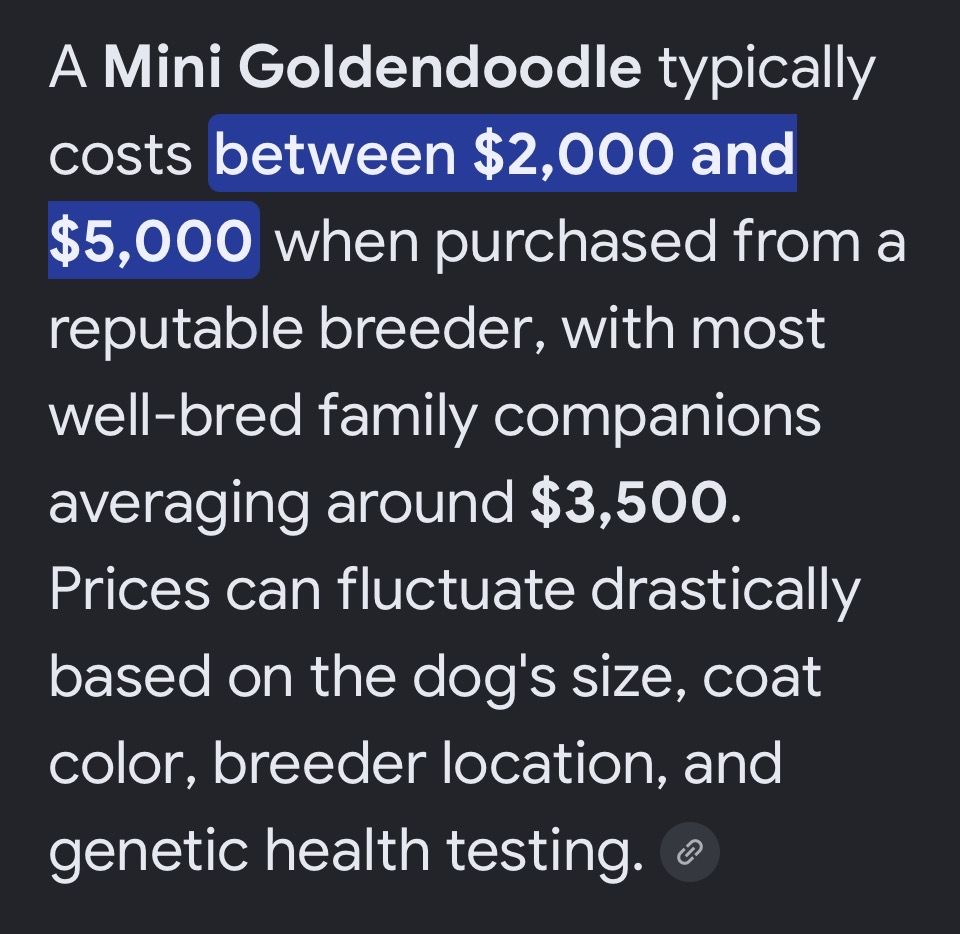This screenshot has width=960, height=934.
Task: Click the word "typically" in first line
Action: [x=767, y=70]
